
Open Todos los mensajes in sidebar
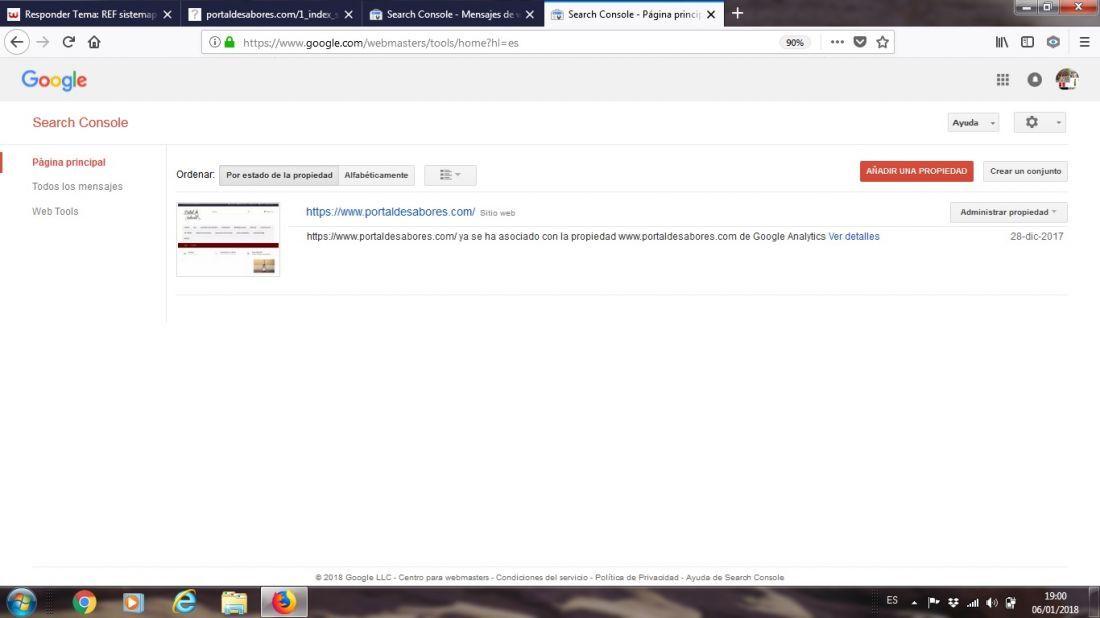(77, 187)
